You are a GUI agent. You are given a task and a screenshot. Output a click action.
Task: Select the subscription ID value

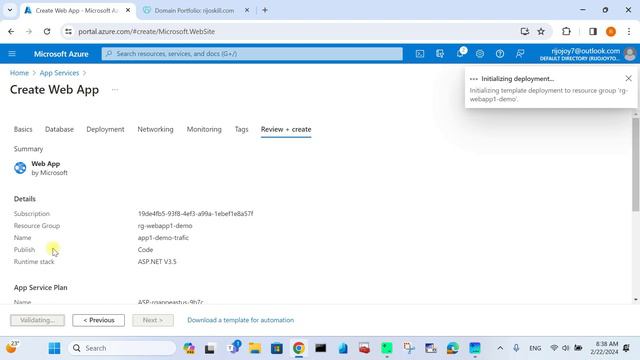click(x=196, y=213)
